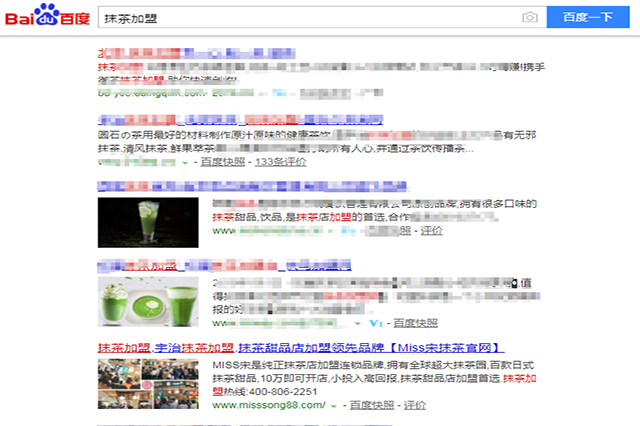Click the V1 verification badge icon
The width and height of the screenshot is (640, 426).
[x=376, y=324]
